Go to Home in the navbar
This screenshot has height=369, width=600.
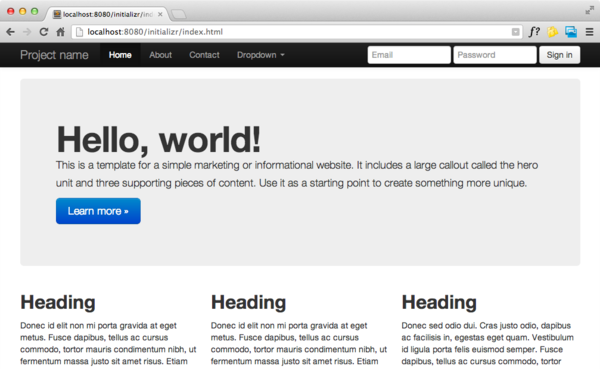[x=120, y=55]
